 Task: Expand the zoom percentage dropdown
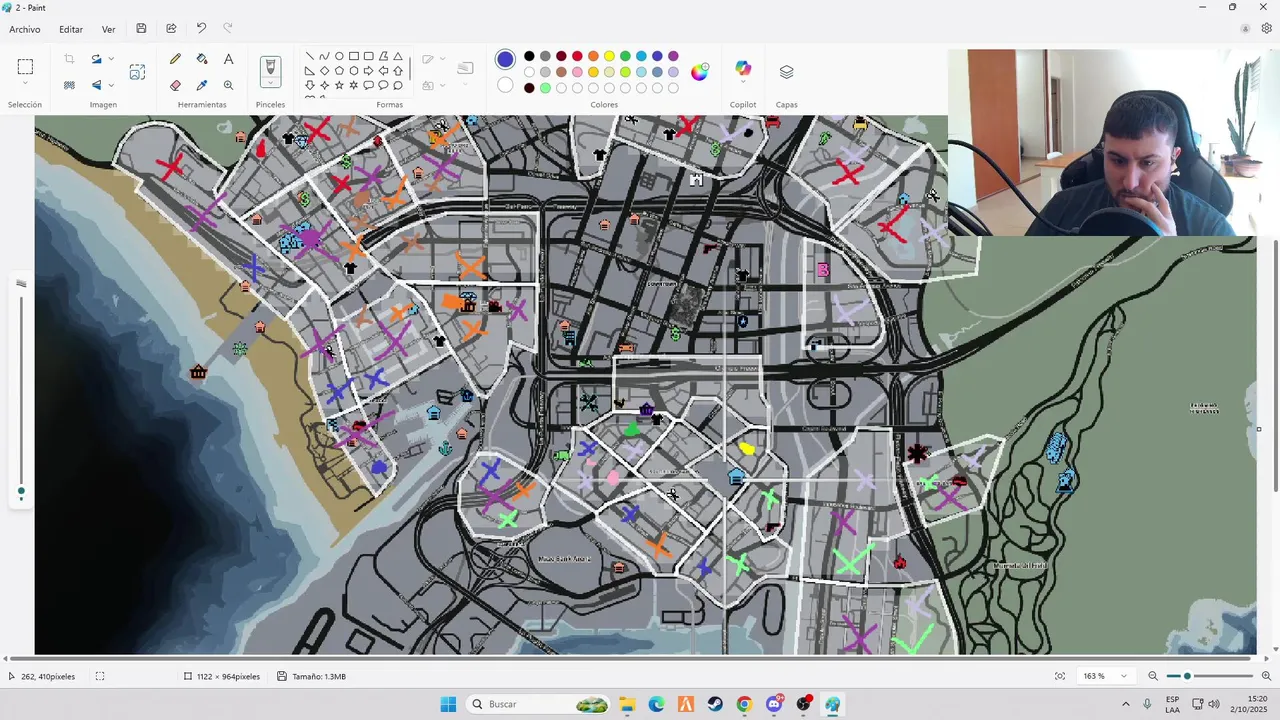click(x=1124, y=676)
